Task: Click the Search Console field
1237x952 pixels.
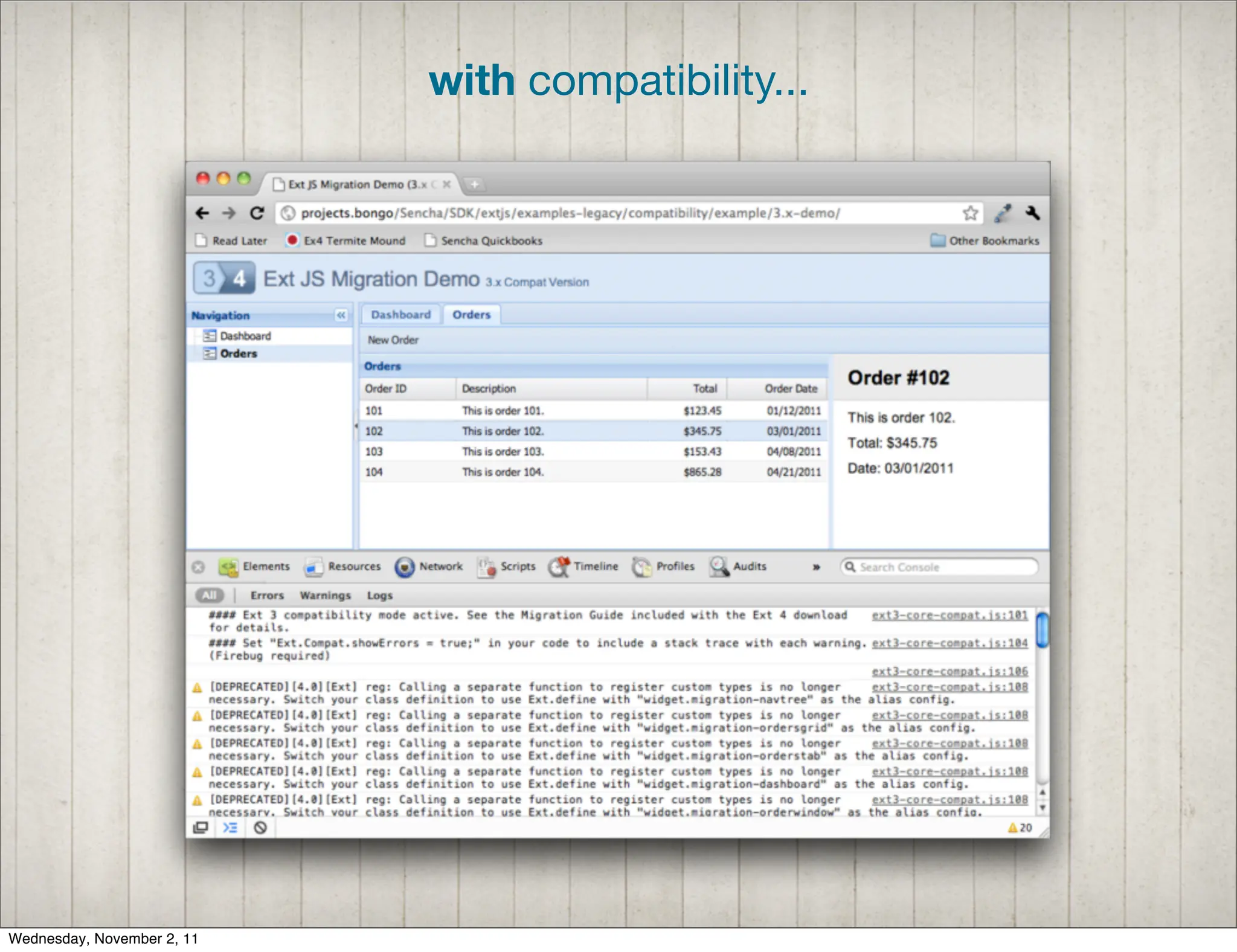Action: (x=939, y=567)
